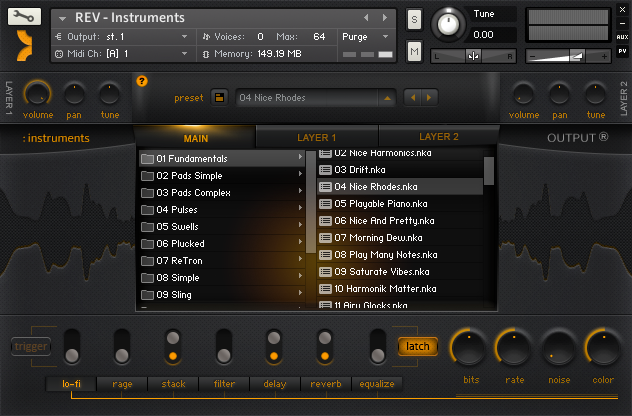Open the preset list 04 Nice Rhodes
This screenshot has width=632, height=416.
[316, 98]
